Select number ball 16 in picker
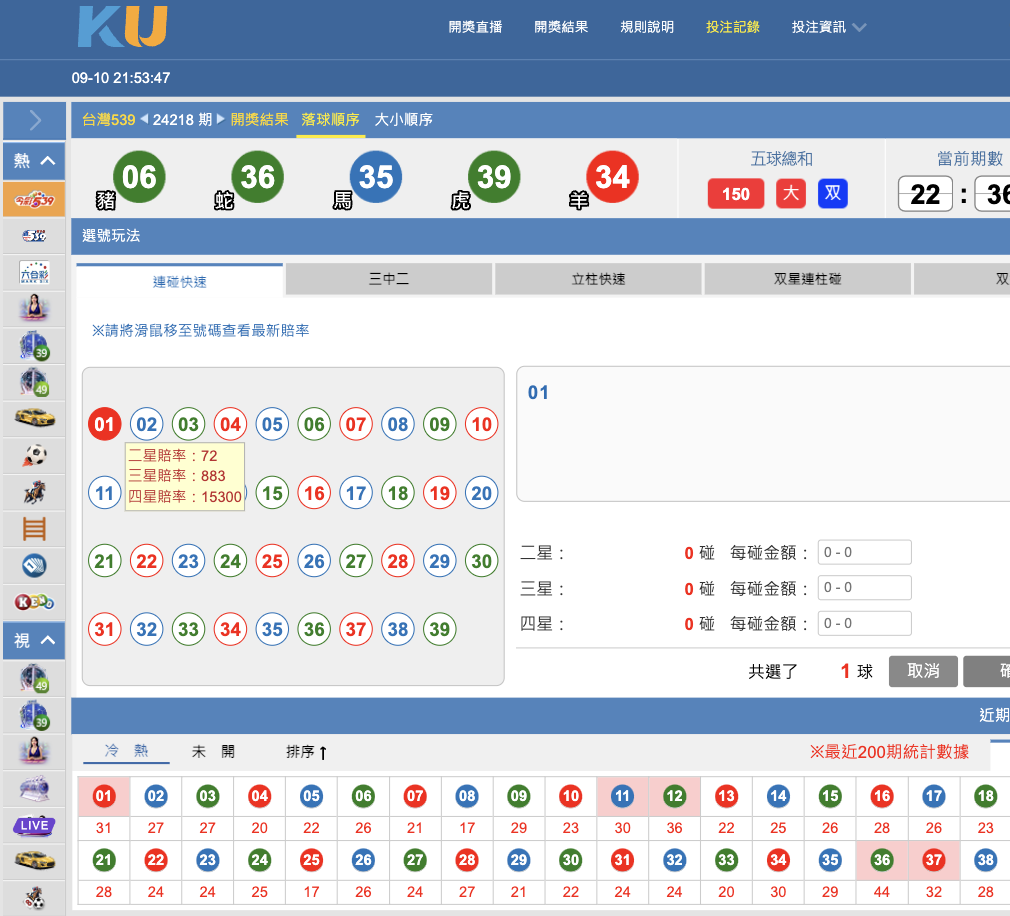Screen dimensions: 1010x916 tap(314, 493)
